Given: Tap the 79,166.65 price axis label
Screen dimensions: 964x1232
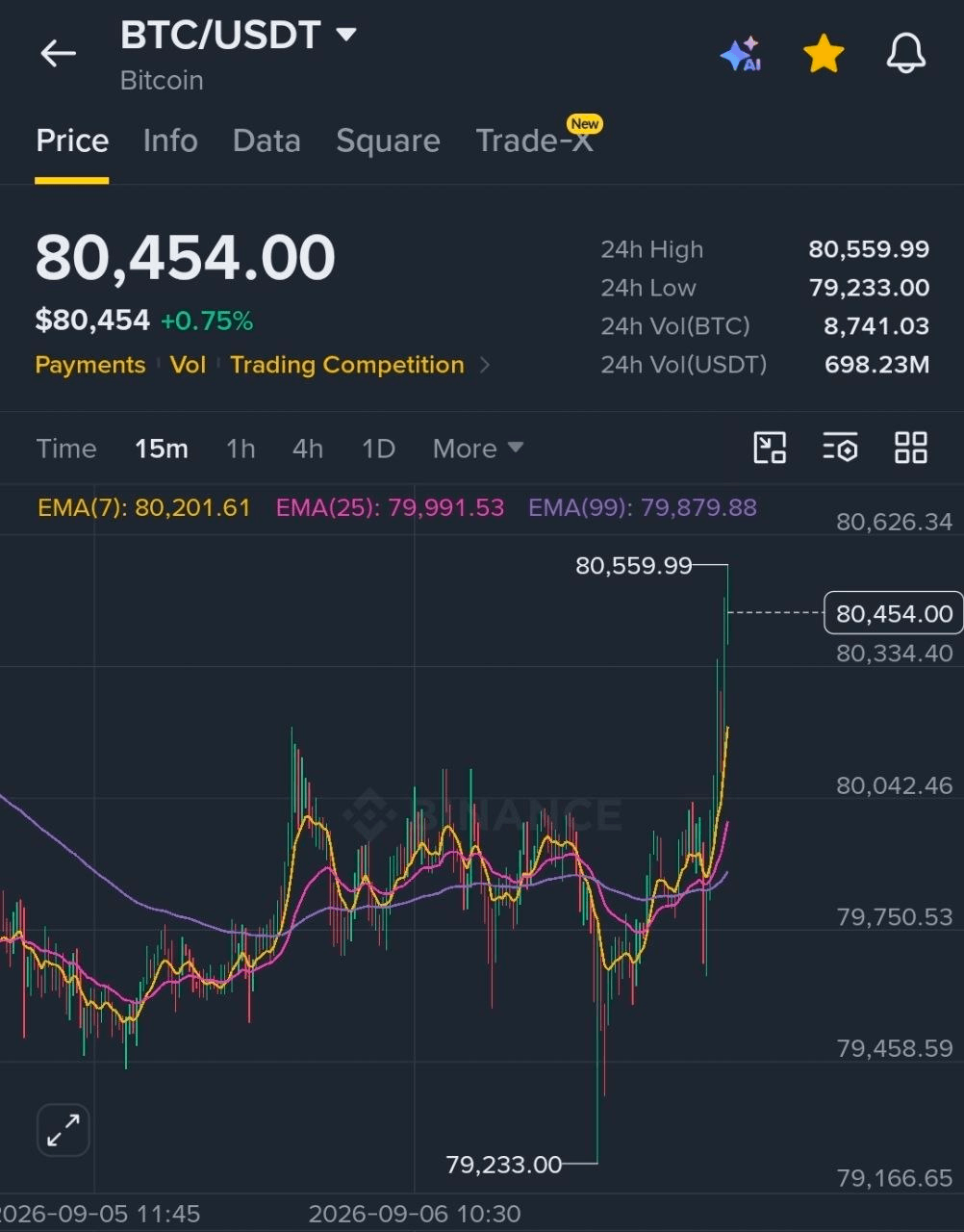Looking at the screenshot, I should click(x=895, y=1178).
